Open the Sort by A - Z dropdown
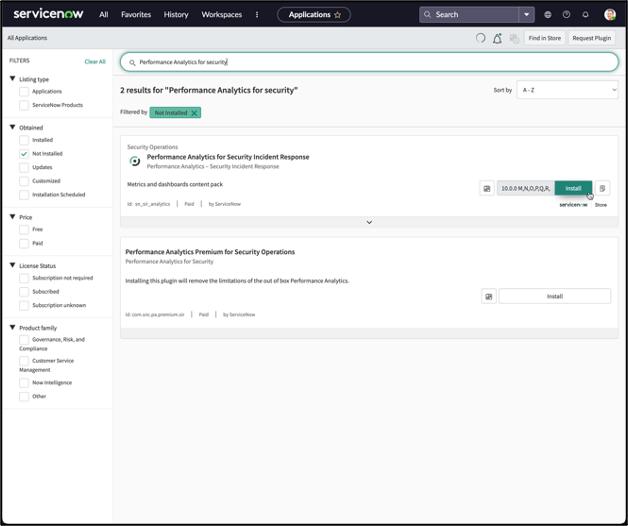The height and width of the screenshot is (526, 628). 567,90
